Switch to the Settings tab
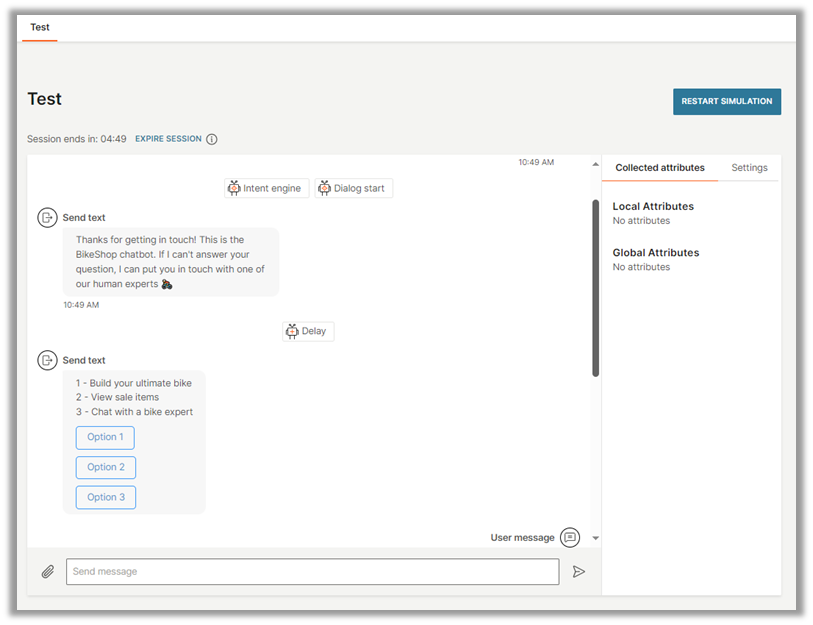The height and width of the screenshot is (625, 813). [749, 168]
